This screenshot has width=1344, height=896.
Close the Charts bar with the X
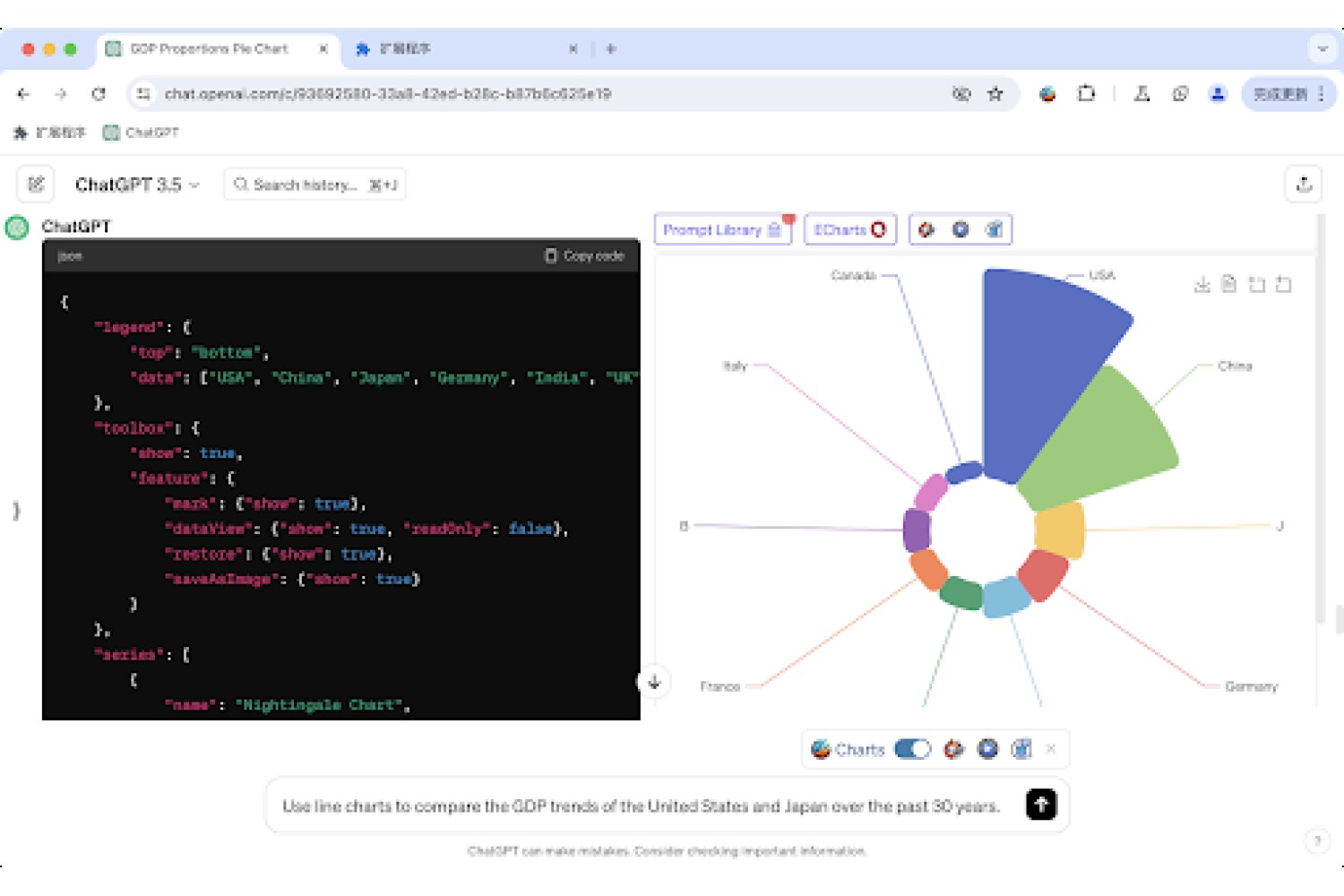[x=1052, y=749]
